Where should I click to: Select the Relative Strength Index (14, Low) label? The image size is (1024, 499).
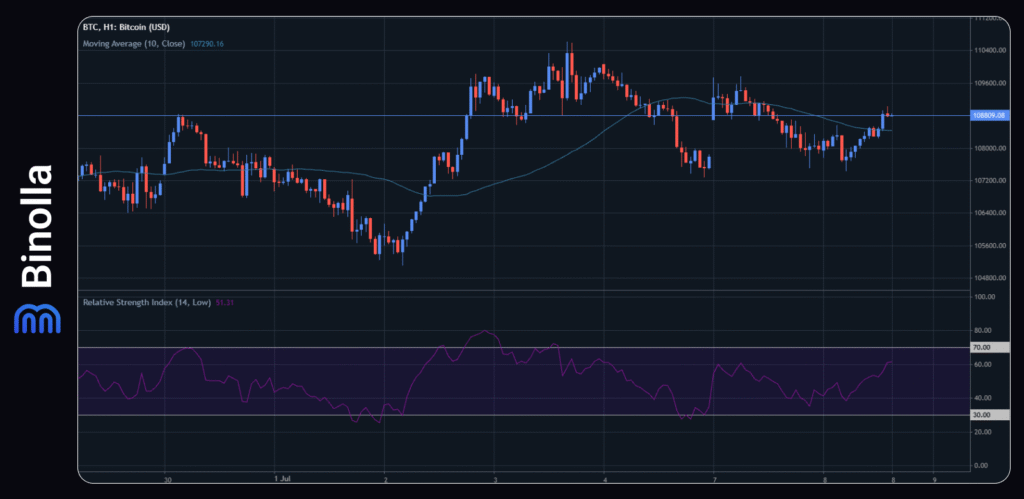[x=147, y=301]
